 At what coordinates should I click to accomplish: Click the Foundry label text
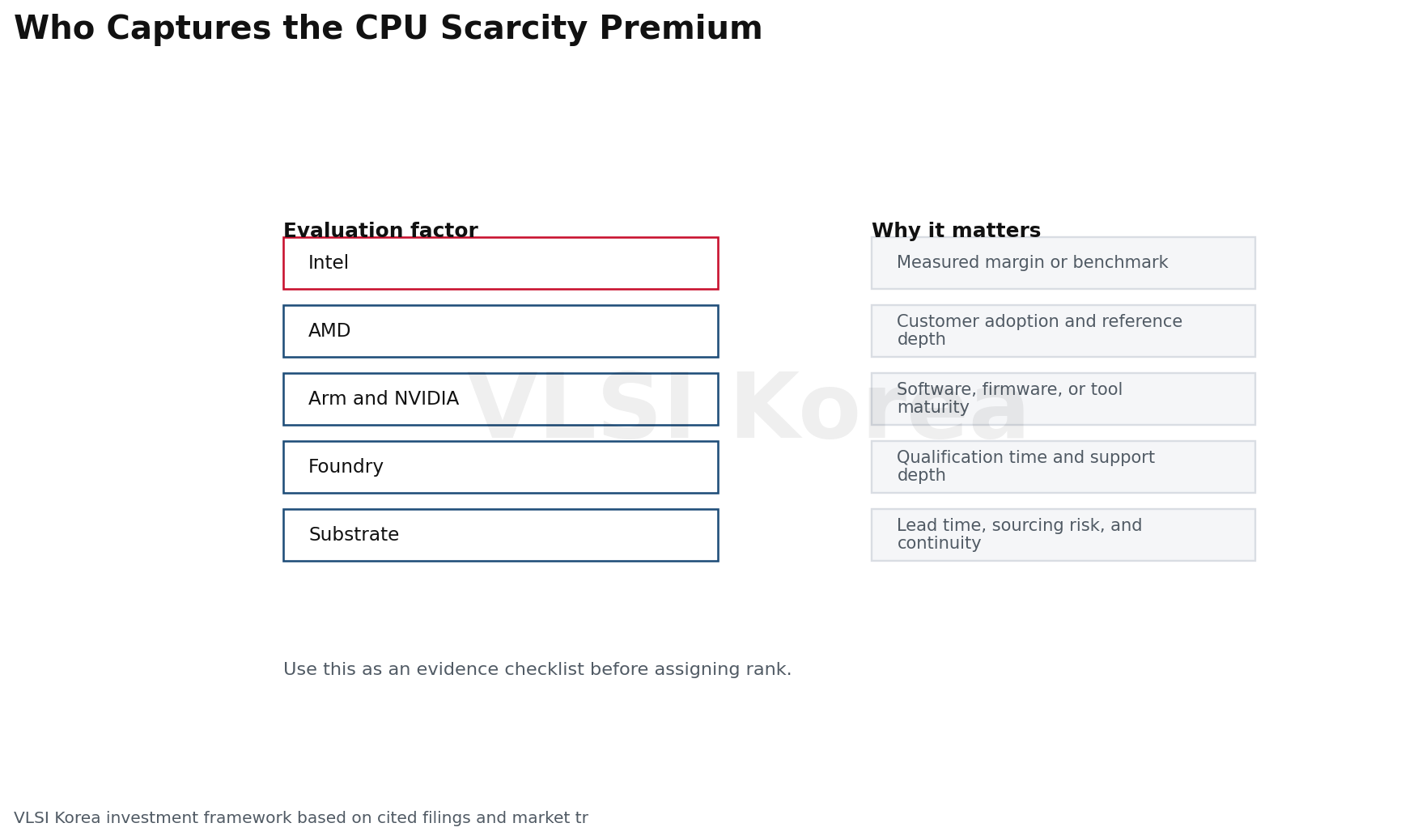[x=346, y=467]
